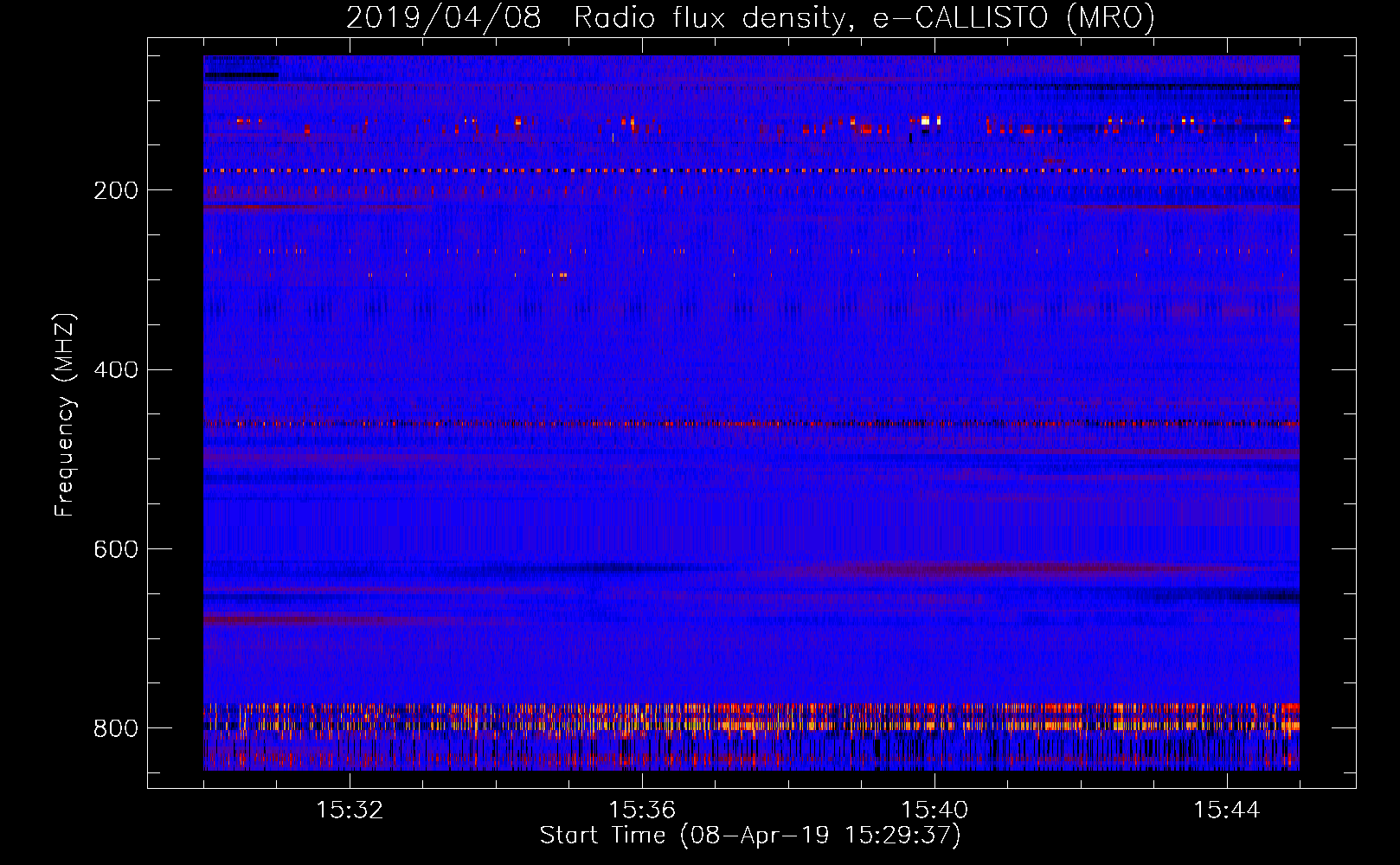Screen dimensions: 1400x865
Task: Click the 15:36 time tick label
Action: (642, 811)
